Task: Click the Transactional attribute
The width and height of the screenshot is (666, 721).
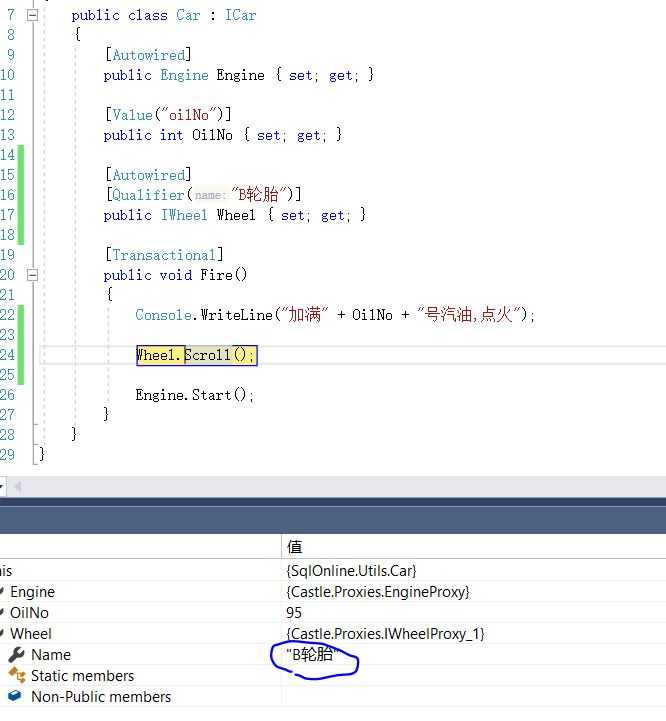Action: click(x=164, y=255)
